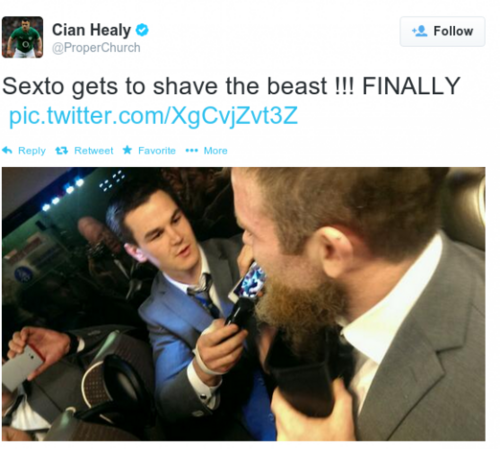Click the blue verified badge

pyautogui.click(x=142, y=30)
